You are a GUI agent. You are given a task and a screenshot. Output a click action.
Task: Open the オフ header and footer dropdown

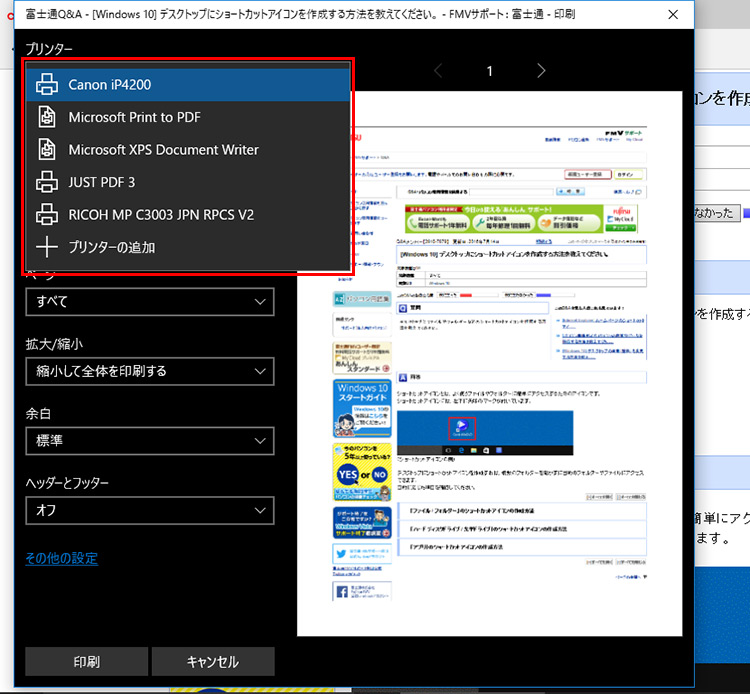(149, 510)
